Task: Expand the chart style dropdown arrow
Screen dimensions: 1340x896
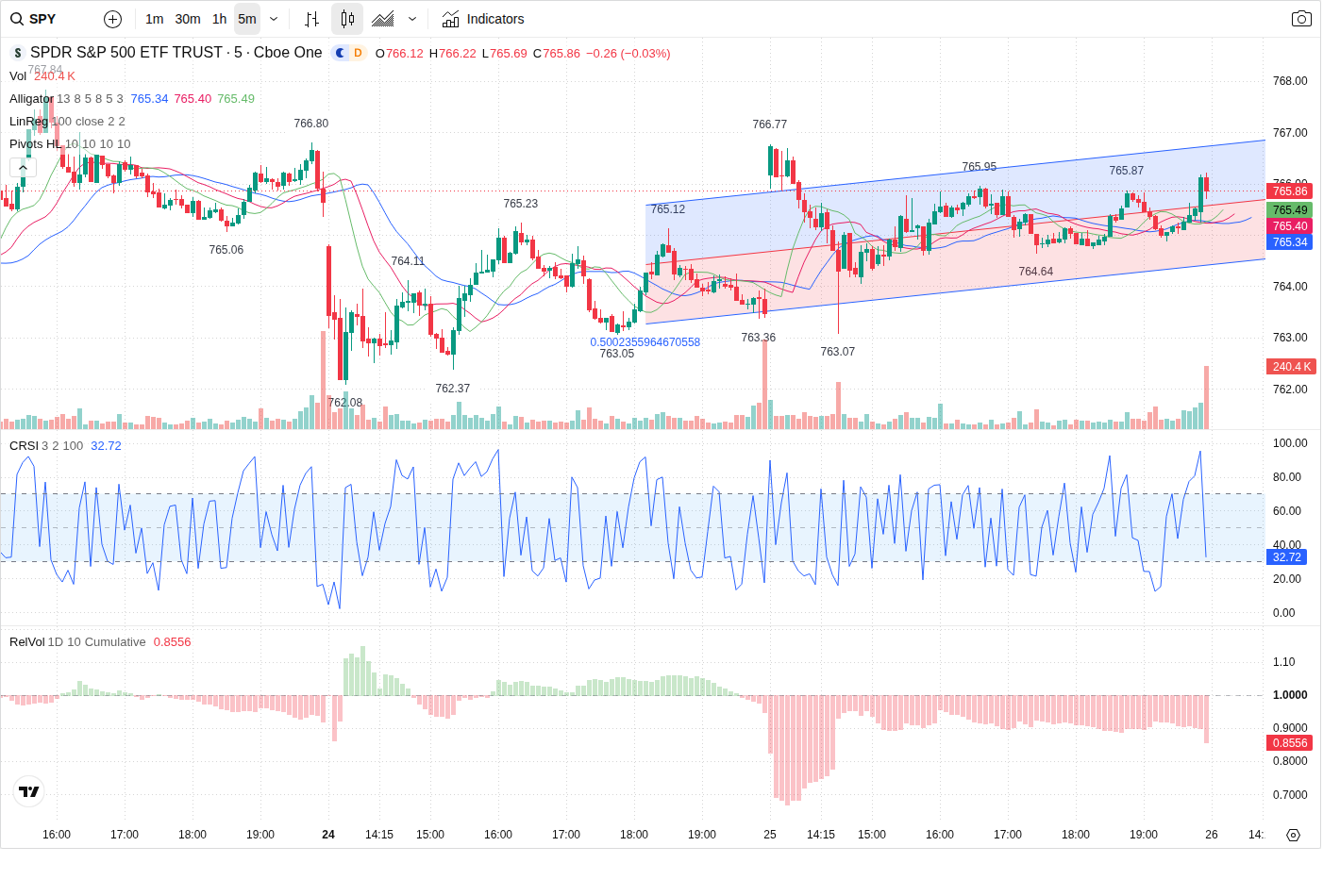Action: [412, 19]
